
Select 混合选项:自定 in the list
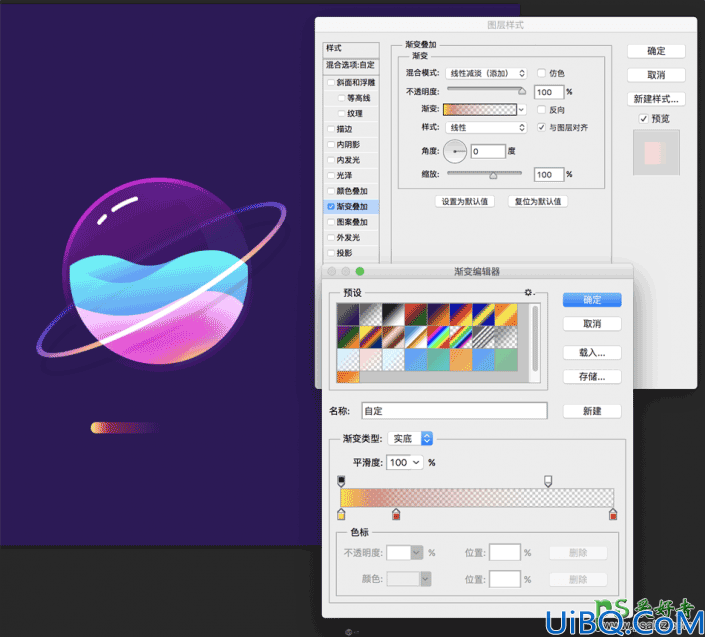tap(351, 65)
